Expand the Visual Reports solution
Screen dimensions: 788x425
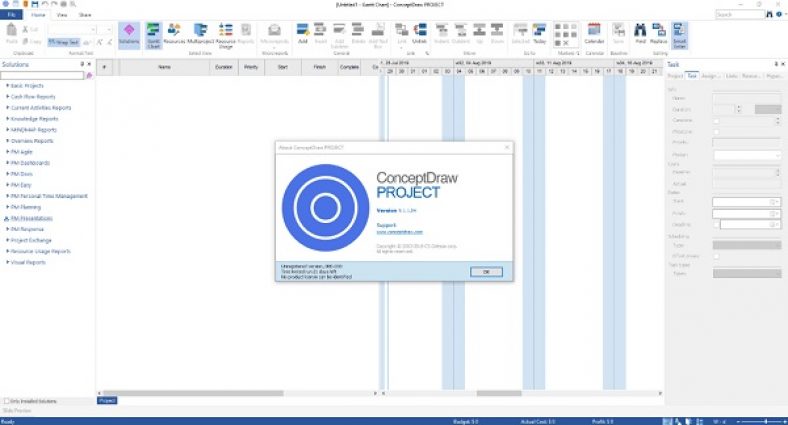[8, 262]
